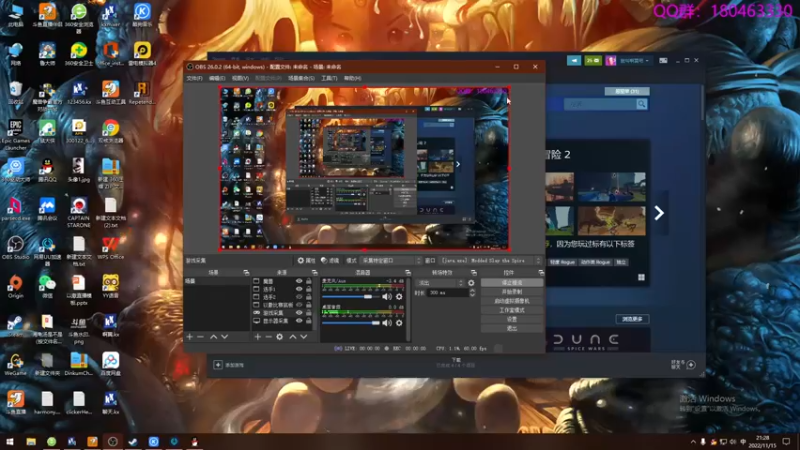Viewport: 800px width, 450px height.
Task: Pop out the Audio Mixer dock icon
Action: coord(407,273)
